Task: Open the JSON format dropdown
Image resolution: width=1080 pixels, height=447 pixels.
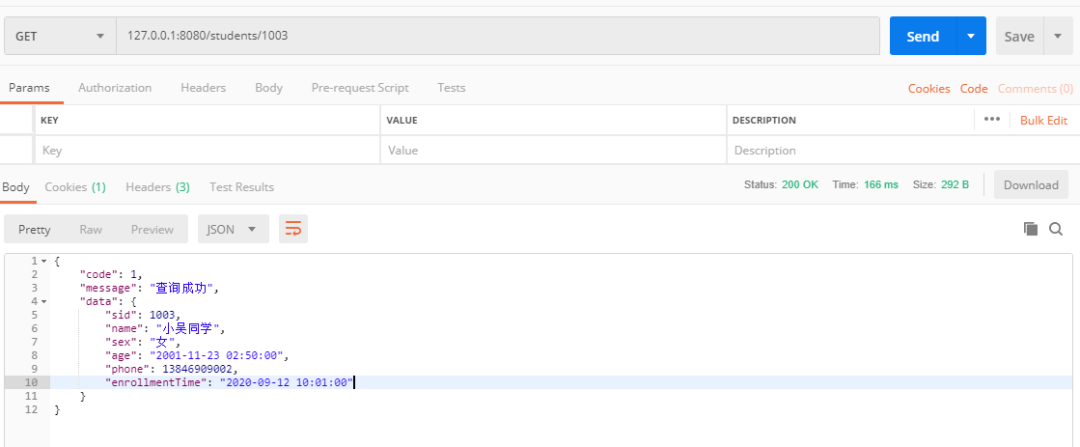Action: coord(233,229)
